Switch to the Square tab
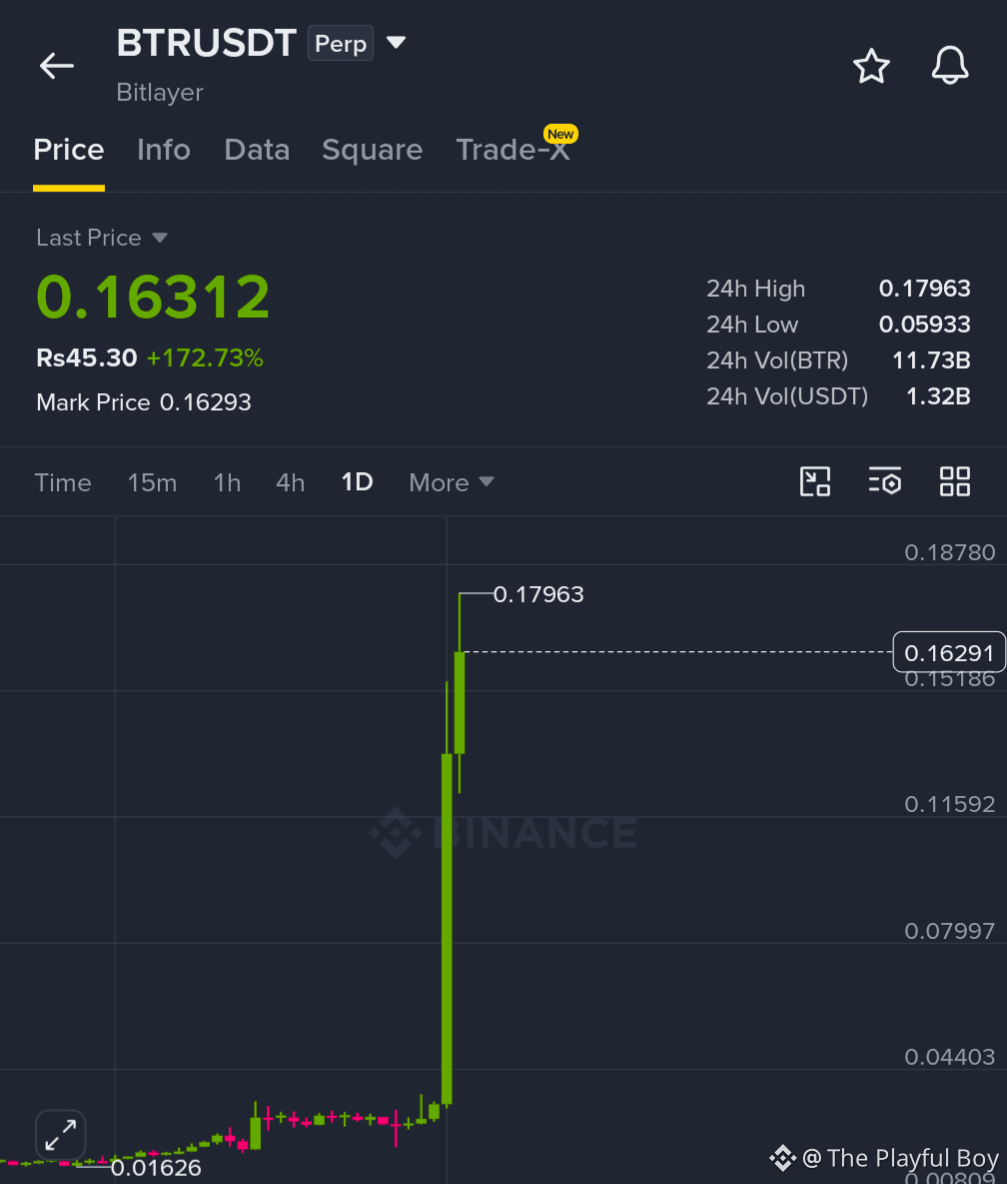Image resolution: width=1007 pixels, height=1184 pixels. pos(372,150)
